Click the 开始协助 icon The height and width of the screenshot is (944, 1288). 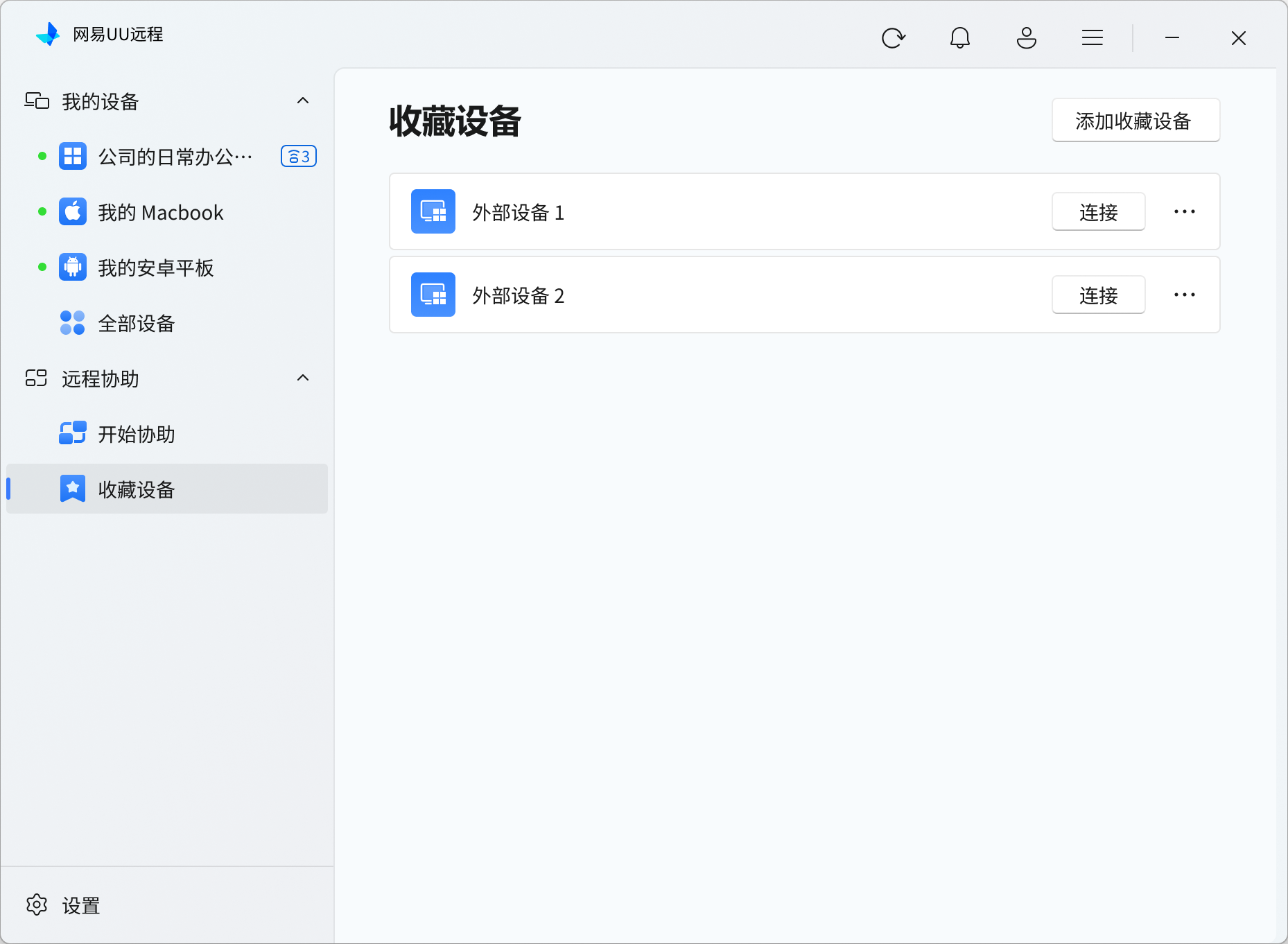[73, 433]
